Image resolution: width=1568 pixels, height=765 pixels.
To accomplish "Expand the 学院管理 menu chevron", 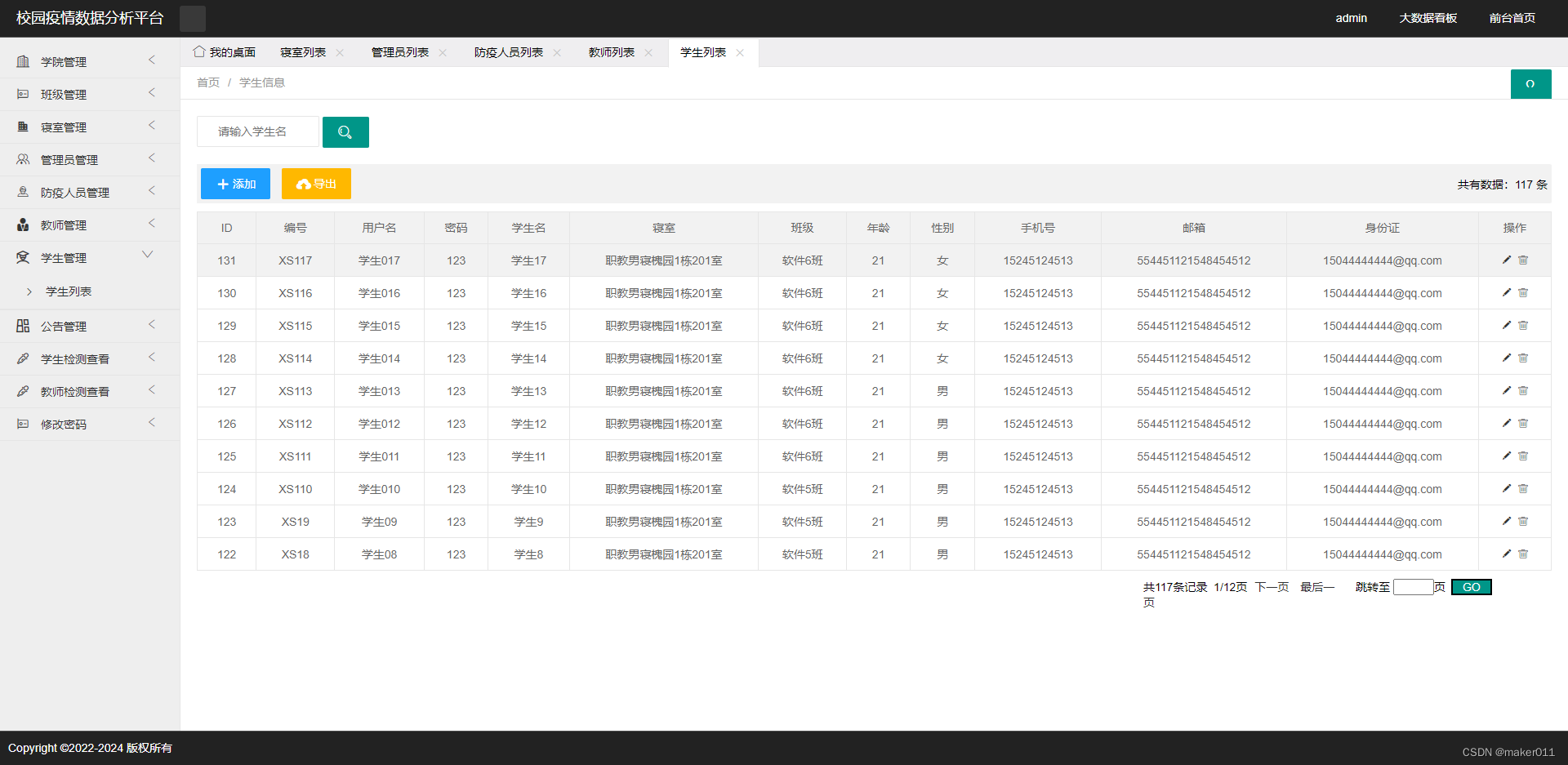I will [x=152, y=60].
